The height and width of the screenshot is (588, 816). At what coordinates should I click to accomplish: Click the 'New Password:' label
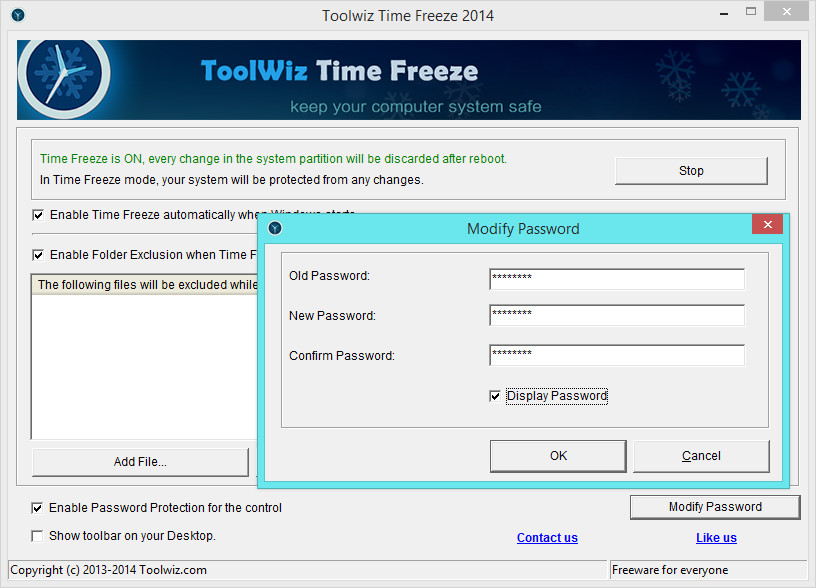coord(332,316)
